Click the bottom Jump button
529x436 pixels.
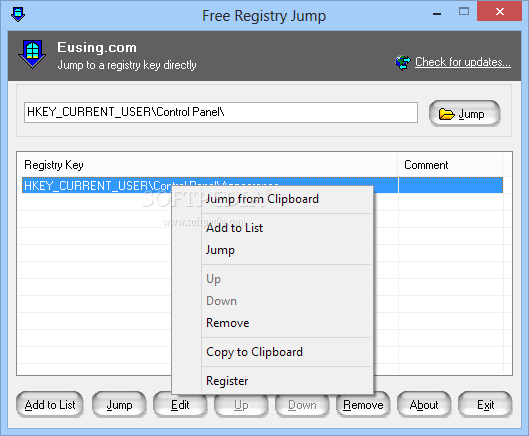(119, 405)
